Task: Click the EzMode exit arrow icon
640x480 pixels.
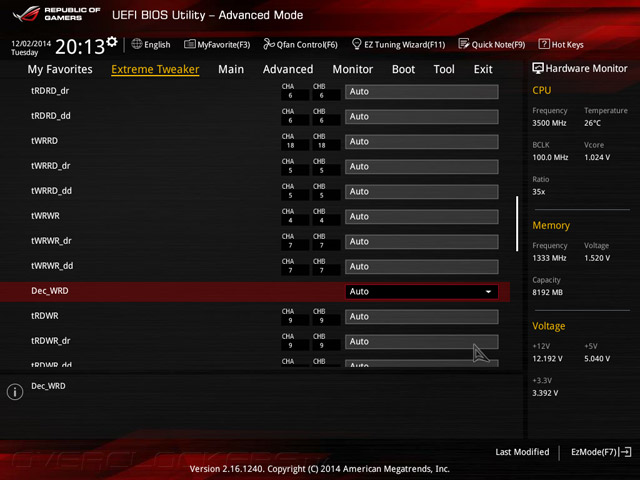Action: (625, 452)
